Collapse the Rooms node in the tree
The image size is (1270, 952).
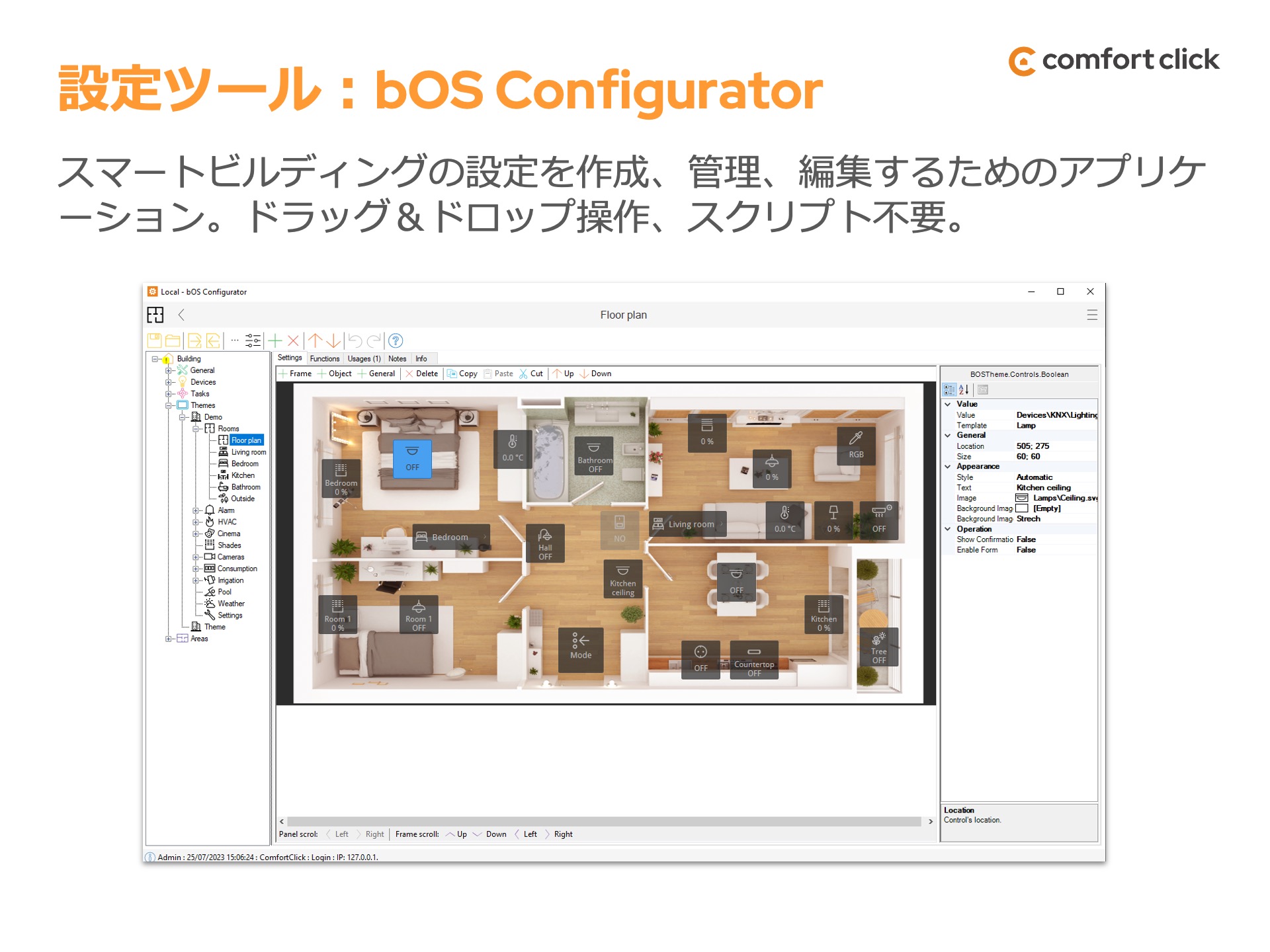click(x=196, y=429)
